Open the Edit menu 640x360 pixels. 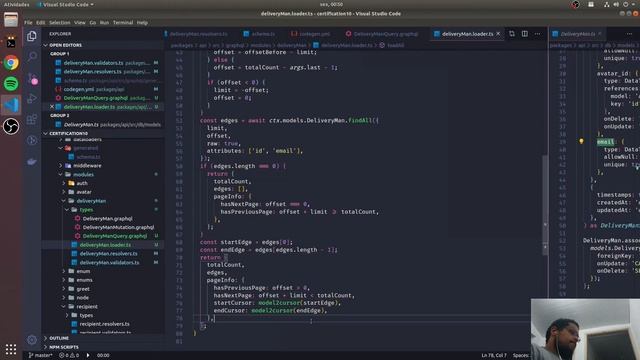[x=40, y=22]
